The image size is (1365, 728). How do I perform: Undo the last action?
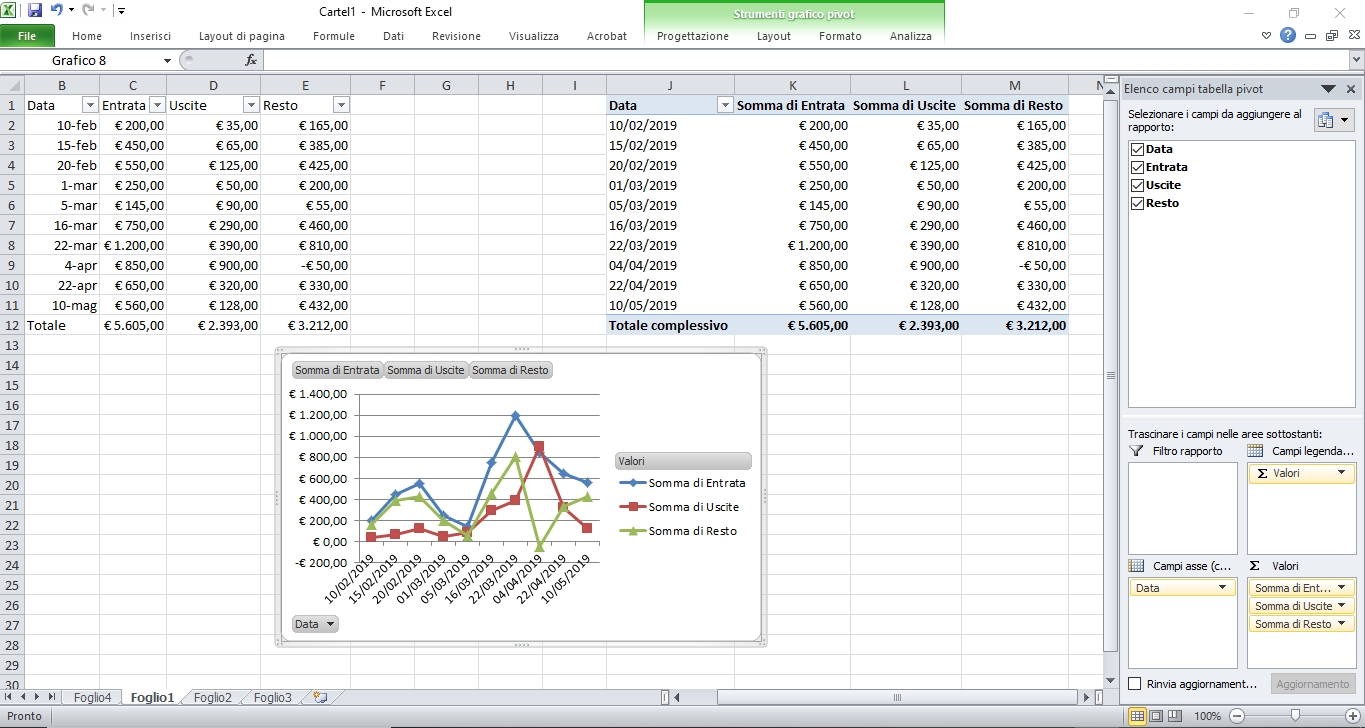click(x=57, y=10)
